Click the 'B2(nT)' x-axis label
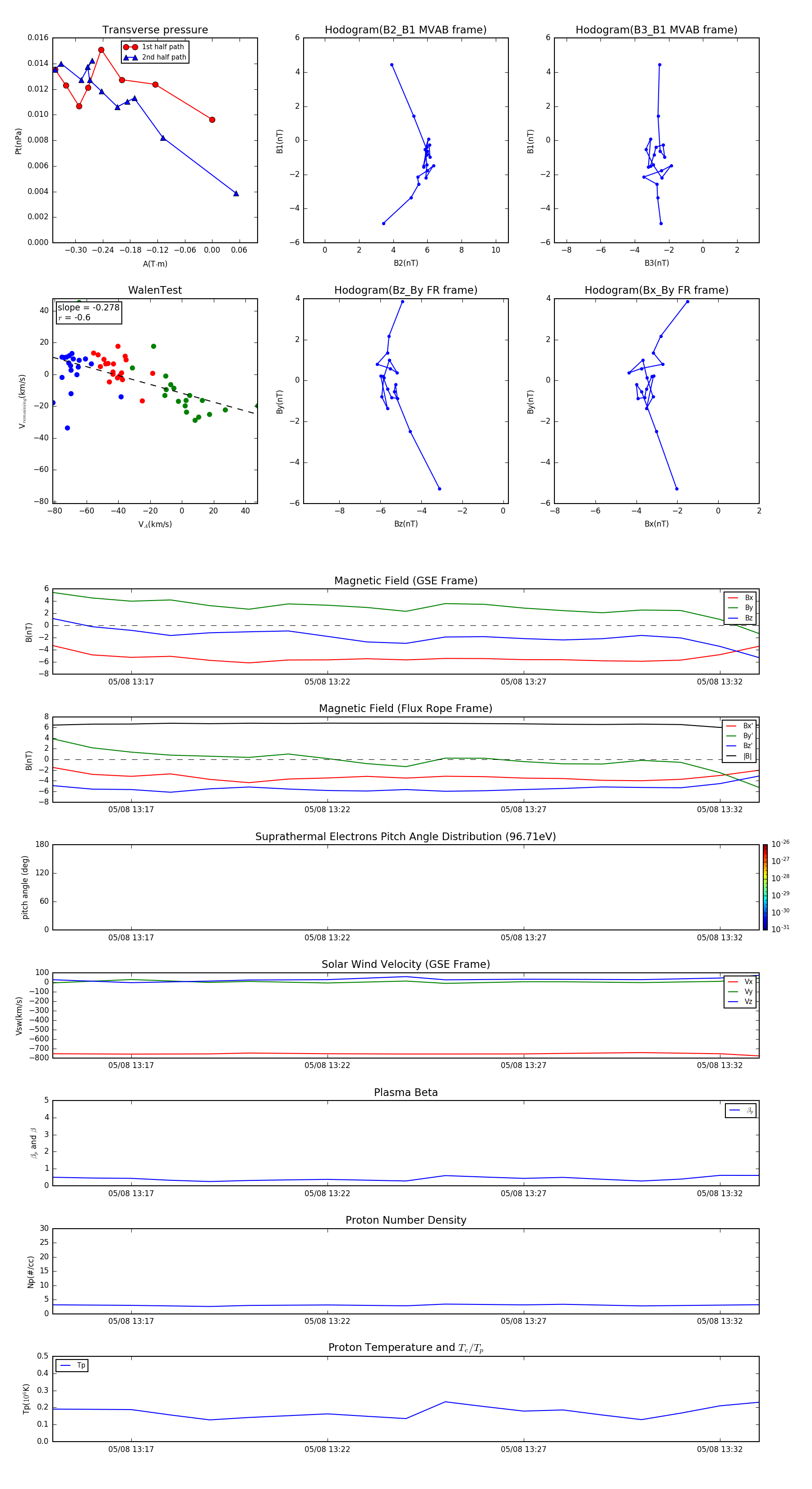This screenshot has width=812, height=1489. 406,263
